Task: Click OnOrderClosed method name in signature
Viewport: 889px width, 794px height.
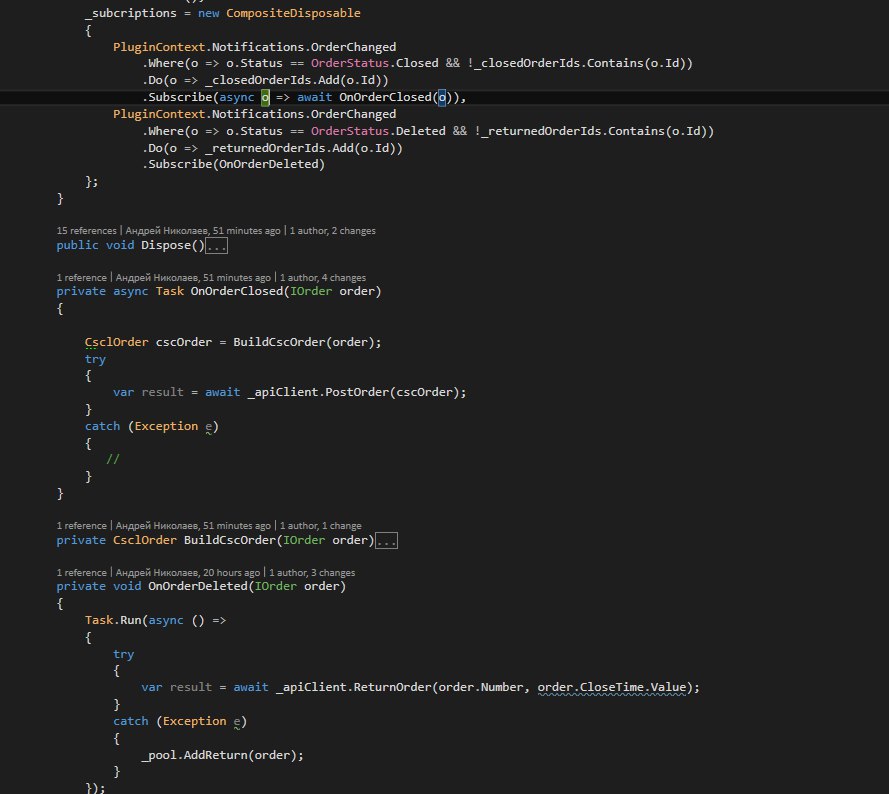Action: click(x=237, y=291)
